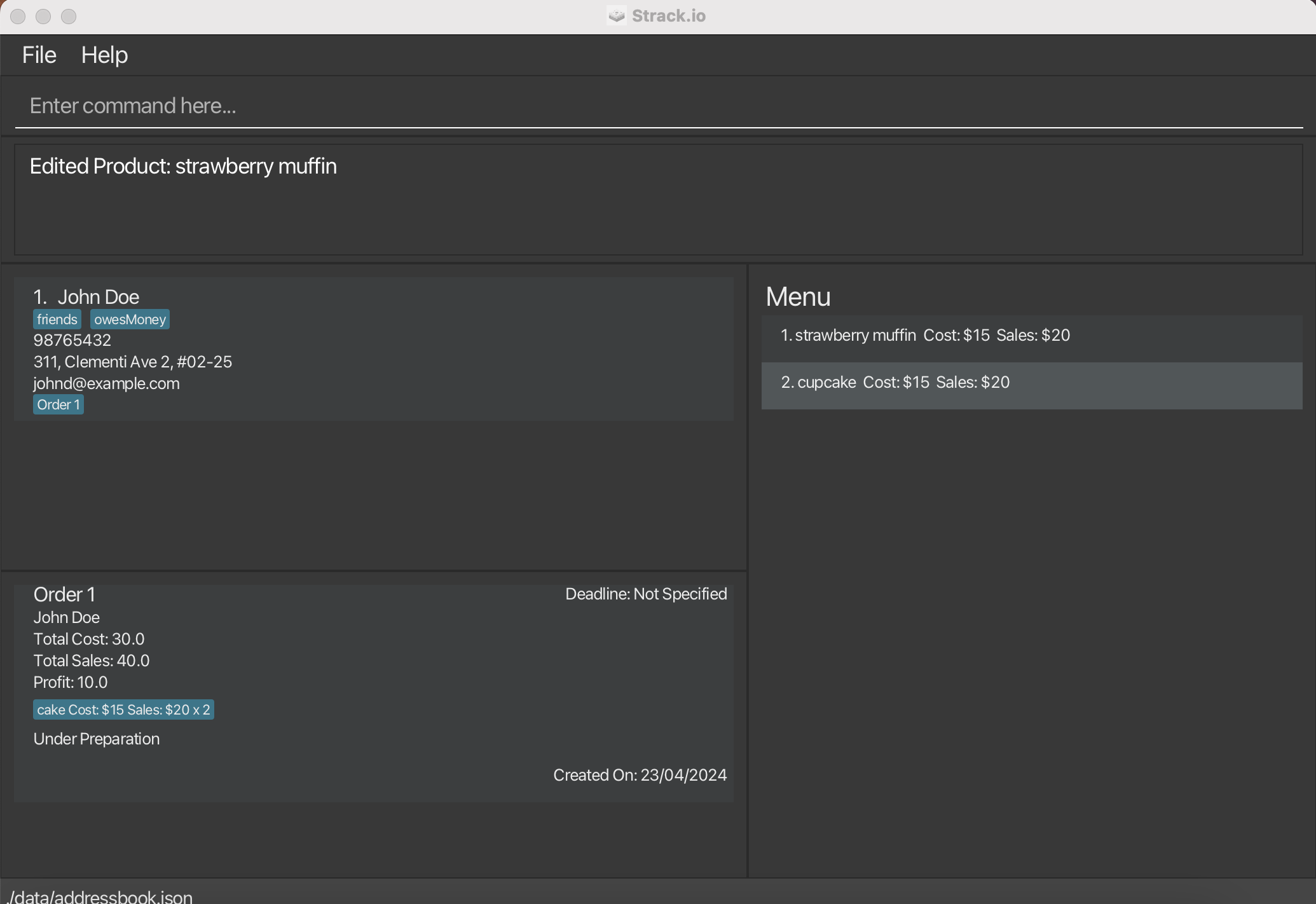Click the owesMoney tag
The width and height of the screenshot is (1316, 904).
[130, 319]
